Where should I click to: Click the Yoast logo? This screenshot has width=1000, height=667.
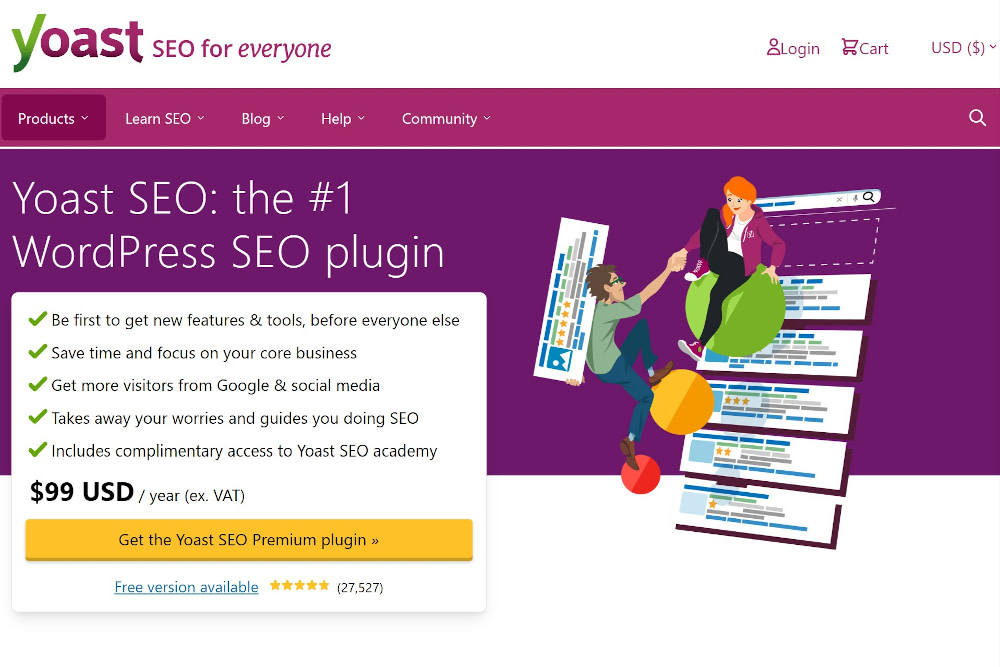(x=77, y=43)
